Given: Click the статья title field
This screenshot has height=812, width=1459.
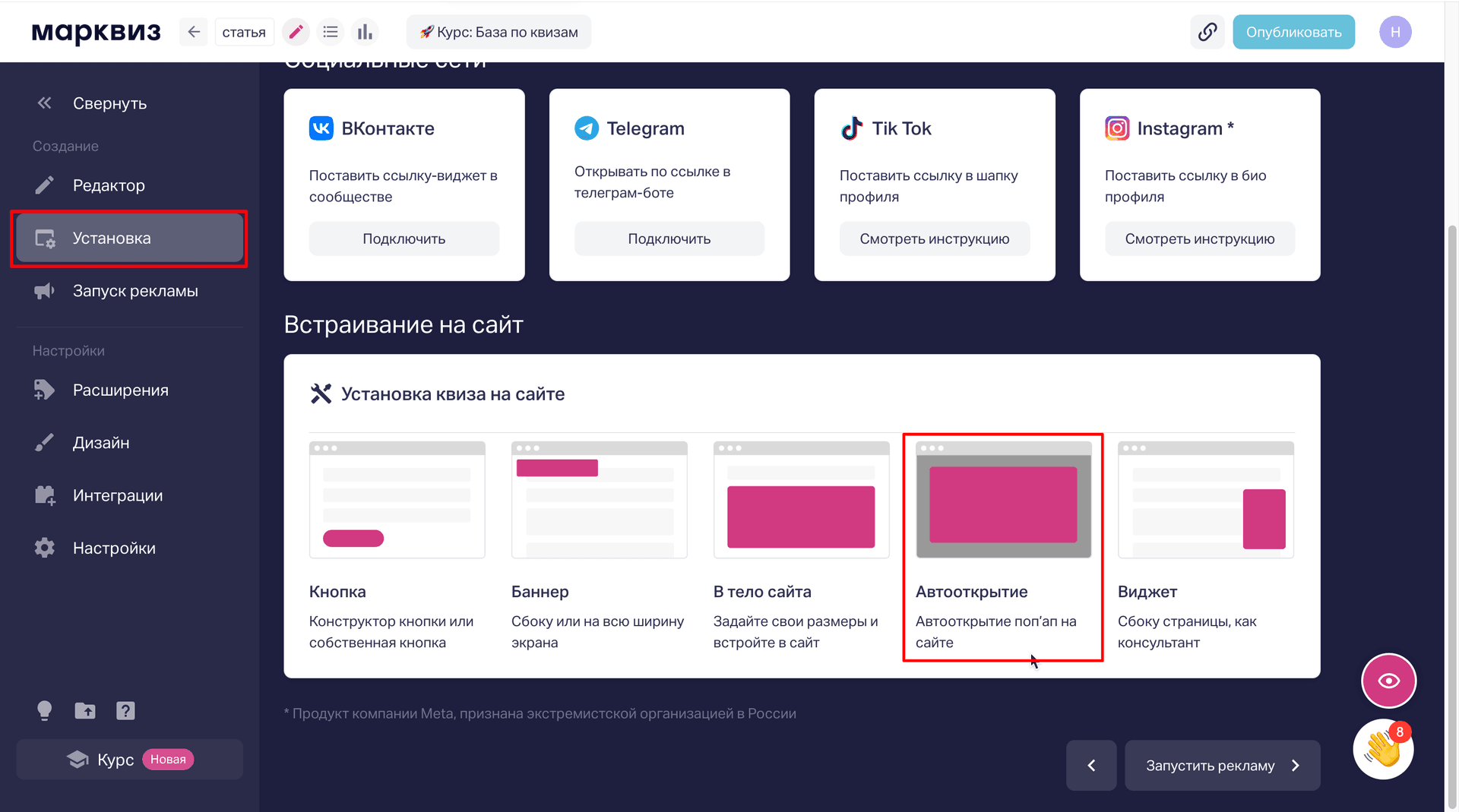Looking at the screenshot, I should (244, 32).
